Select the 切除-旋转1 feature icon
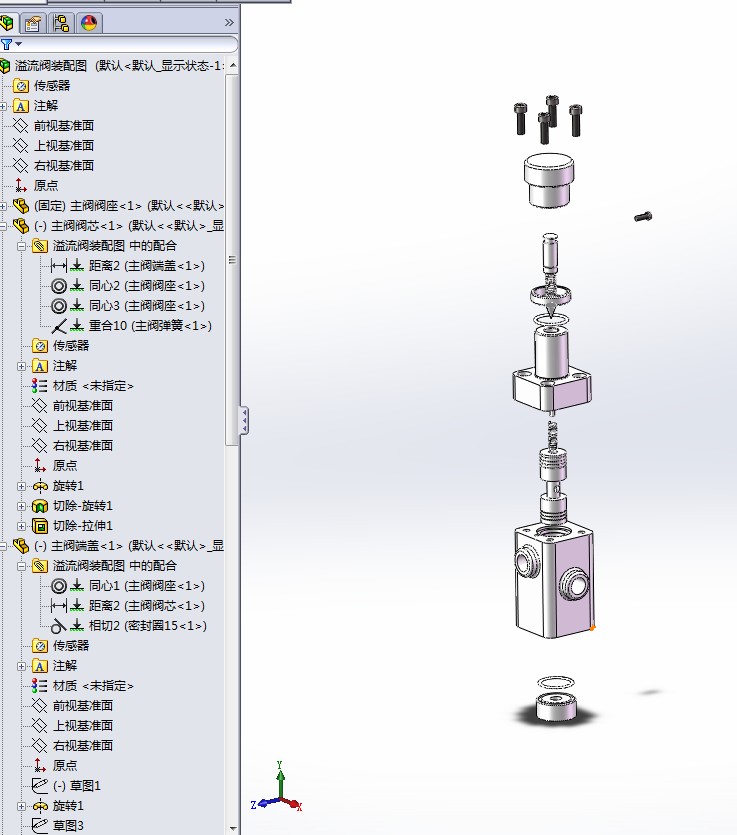Viewport: 737px width, 835px height. (x=40, y=506)
